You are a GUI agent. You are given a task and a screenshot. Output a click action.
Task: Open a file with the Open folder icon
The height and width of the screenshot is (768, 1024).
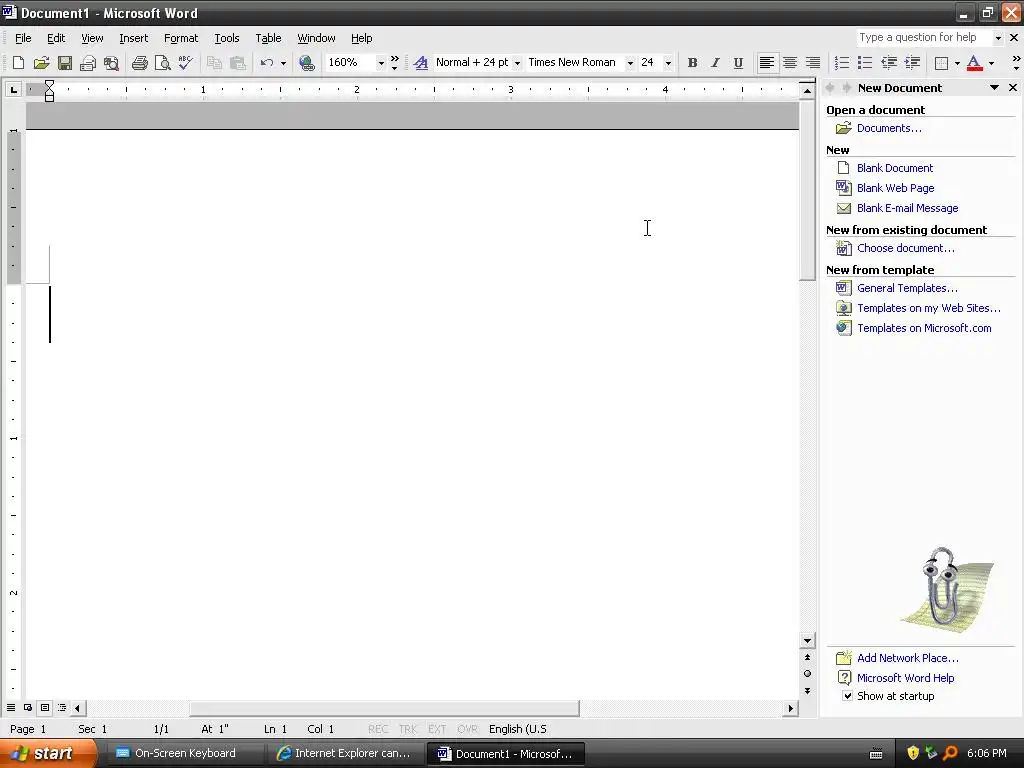pyautogui.click(x=42, y=63)
